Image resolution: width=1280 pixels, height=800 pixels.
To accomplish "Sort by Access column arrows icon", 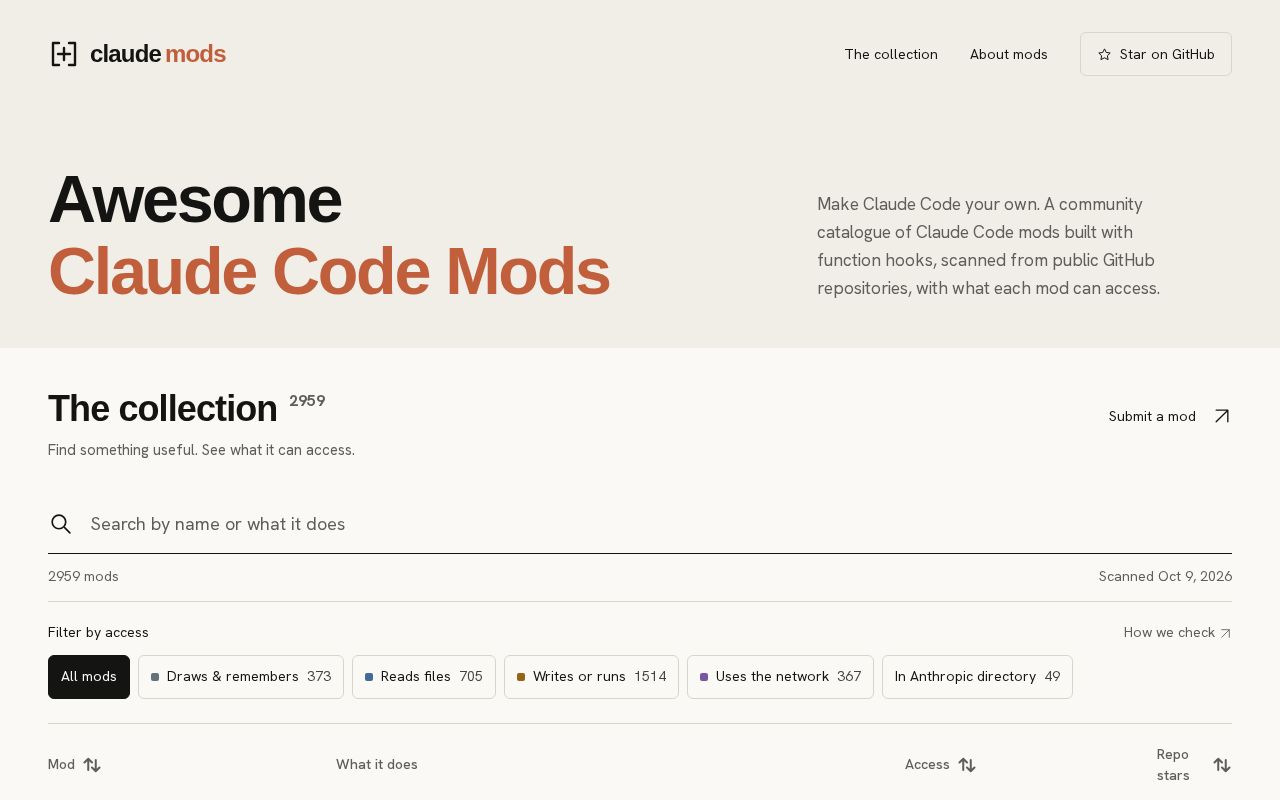I will (967, 765).
